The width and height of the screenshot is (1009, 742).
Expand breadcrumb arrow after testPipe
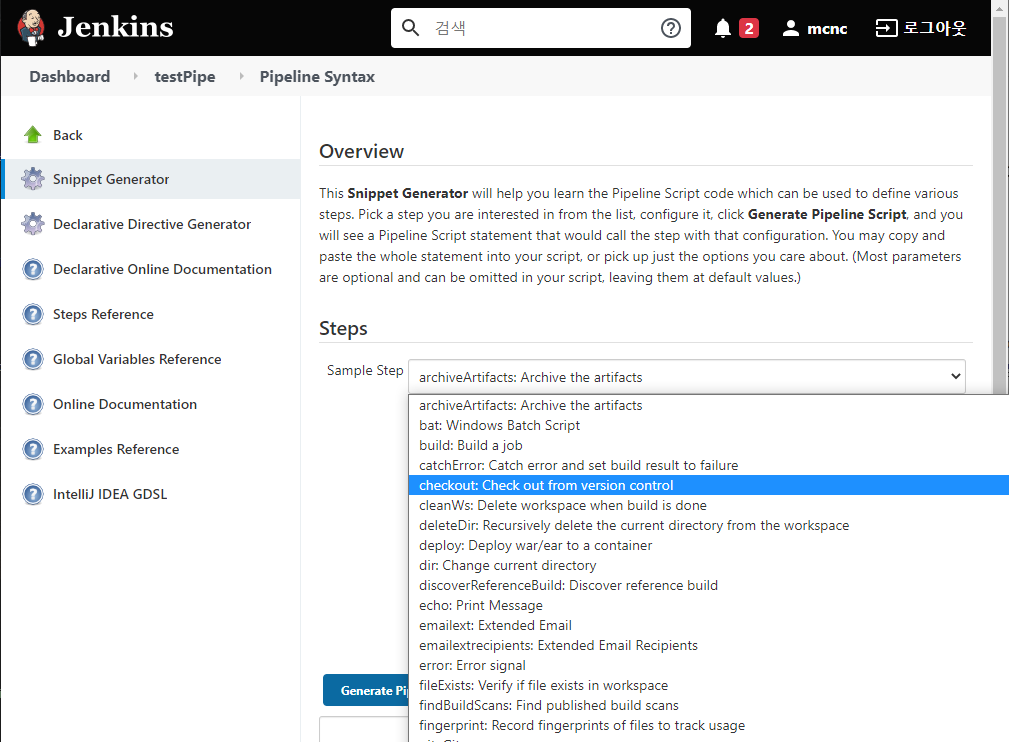[x=241, y=76]
